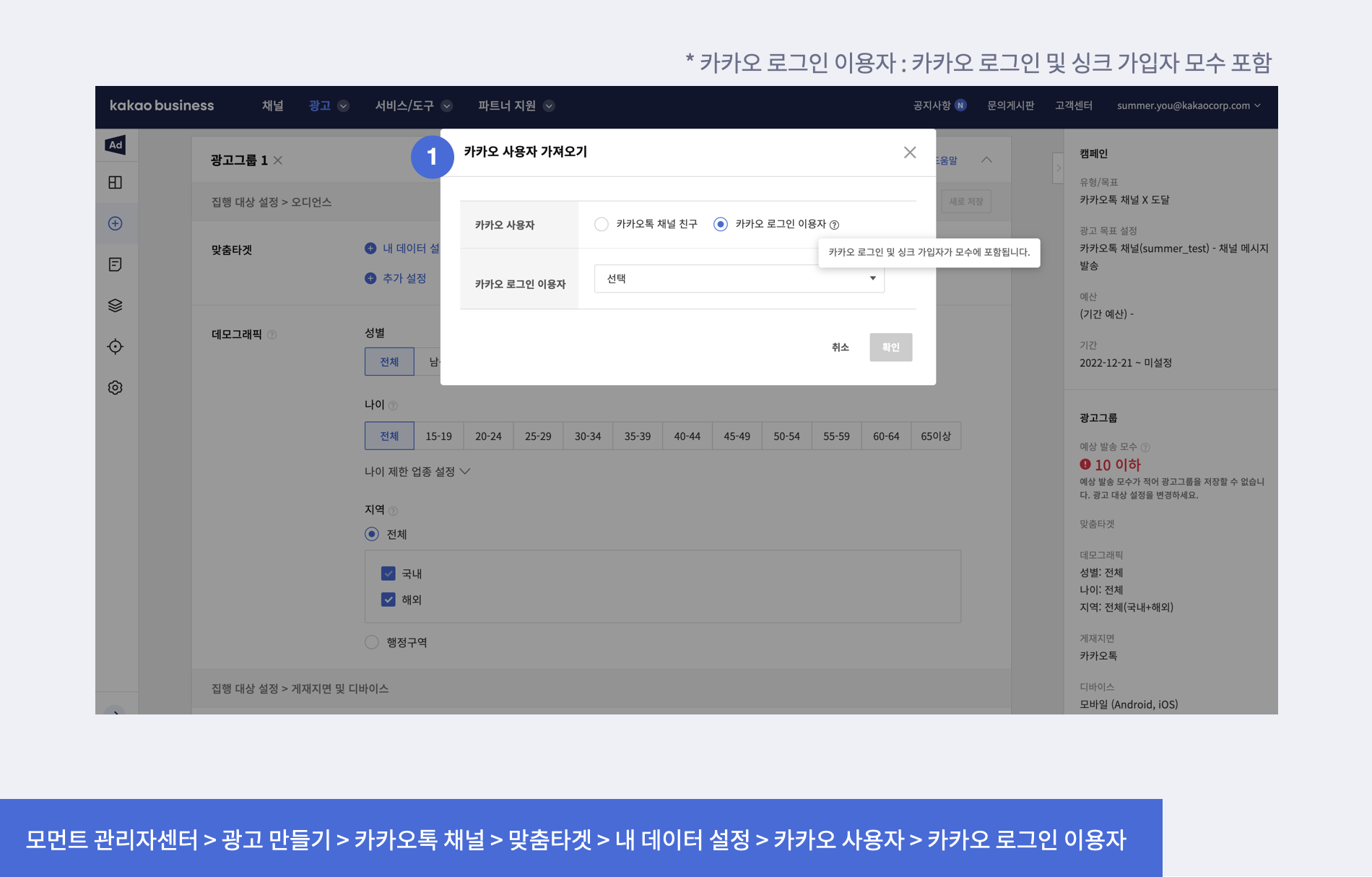Click the 채널 menu item
The width and height of the screenshot is (1372, 877).
pos(272,105)
